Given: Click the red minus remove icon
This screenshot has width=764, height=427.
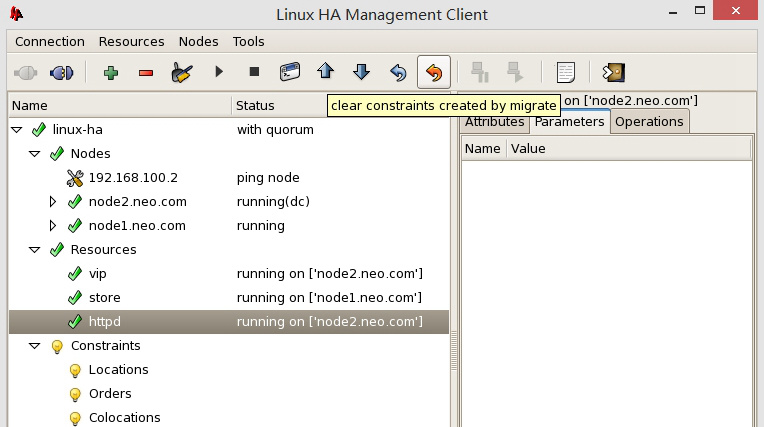Looking at the screenshot, I should (145, 72).
